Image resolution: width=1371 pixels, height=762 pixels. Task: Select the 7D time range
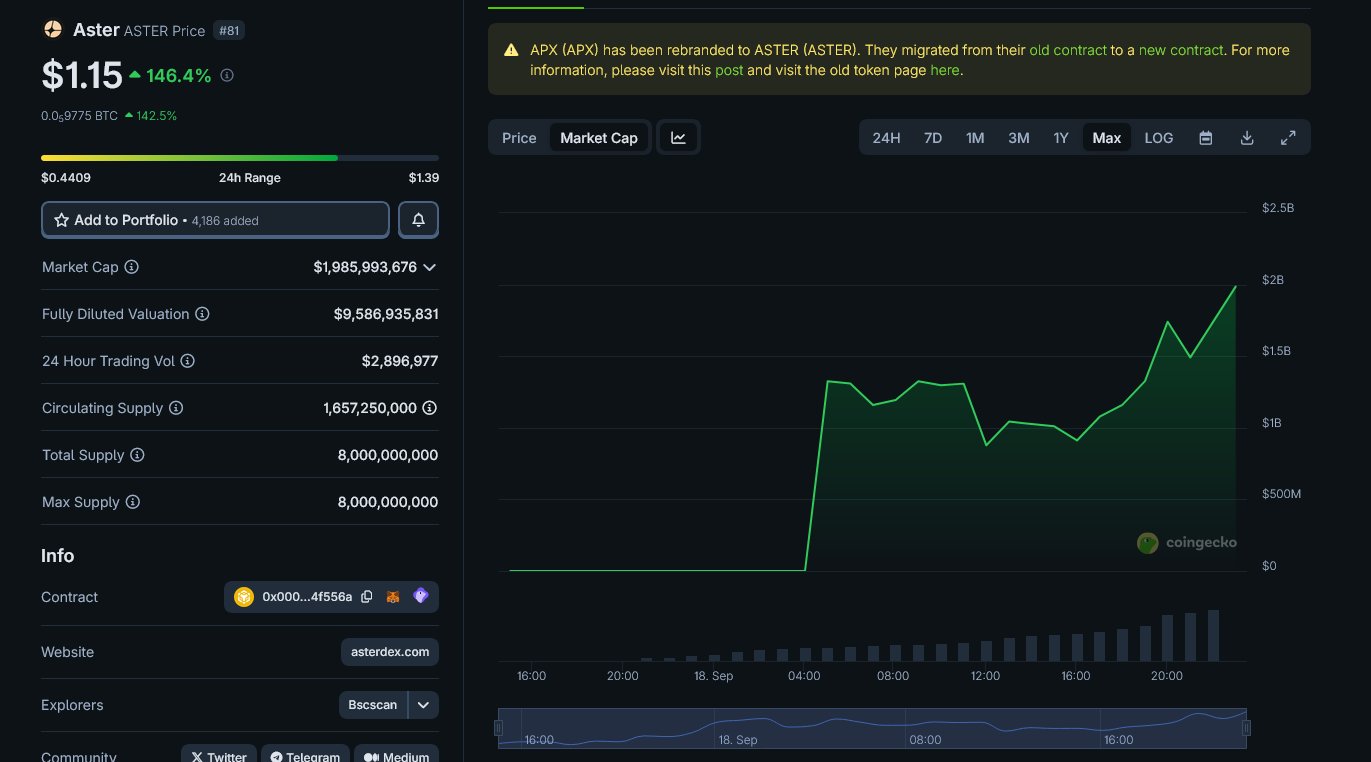[x=933, y=138]
